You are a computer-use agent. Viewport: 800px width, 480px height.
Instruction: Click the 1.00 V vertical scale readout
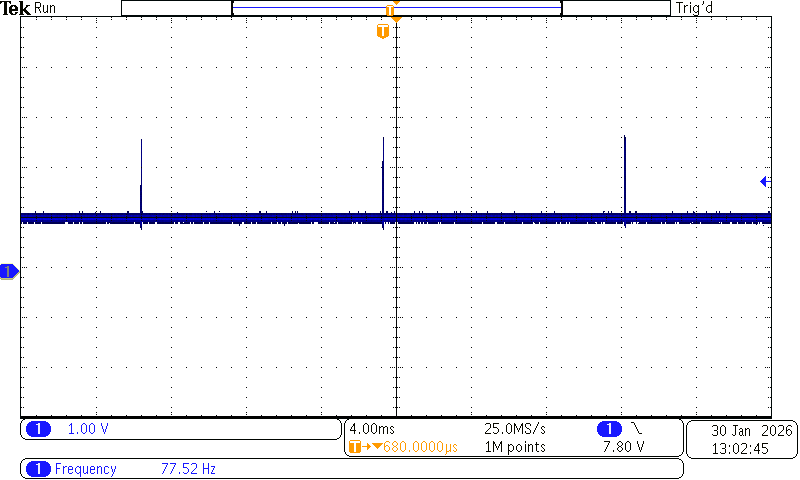pos(88,429)
